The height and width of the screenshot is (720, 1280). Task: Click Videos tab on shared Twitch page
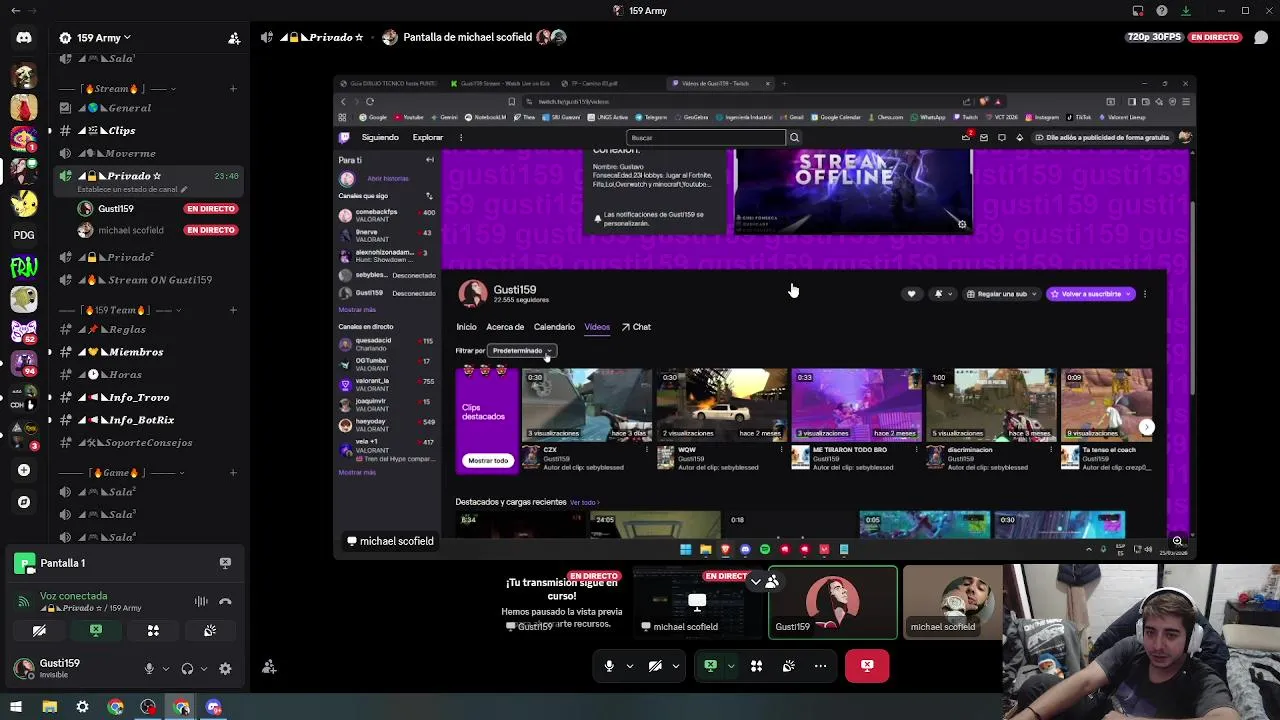coord(597,327)
